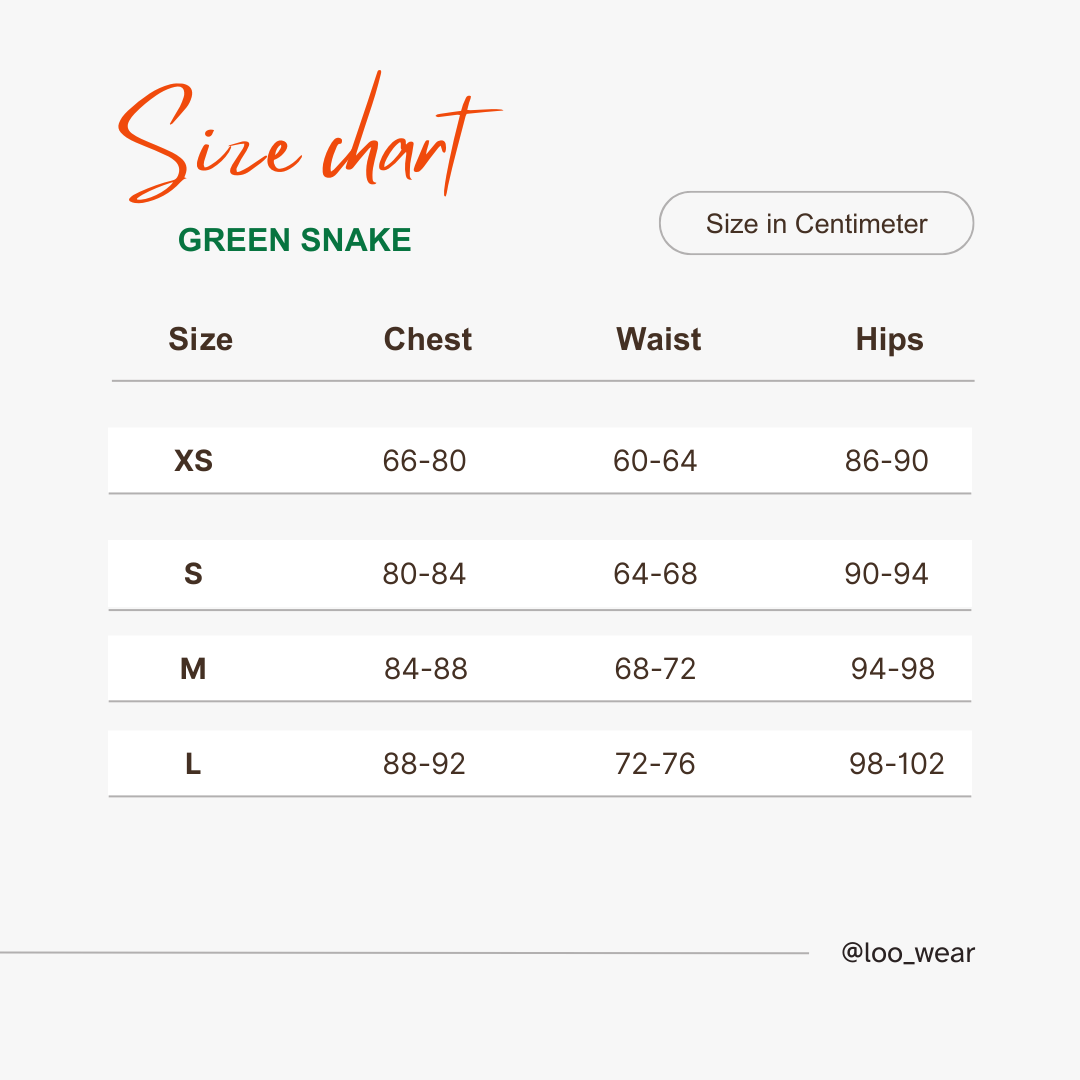Select XS hips value 86-90

pyautogui.click(x=886, y=461)
